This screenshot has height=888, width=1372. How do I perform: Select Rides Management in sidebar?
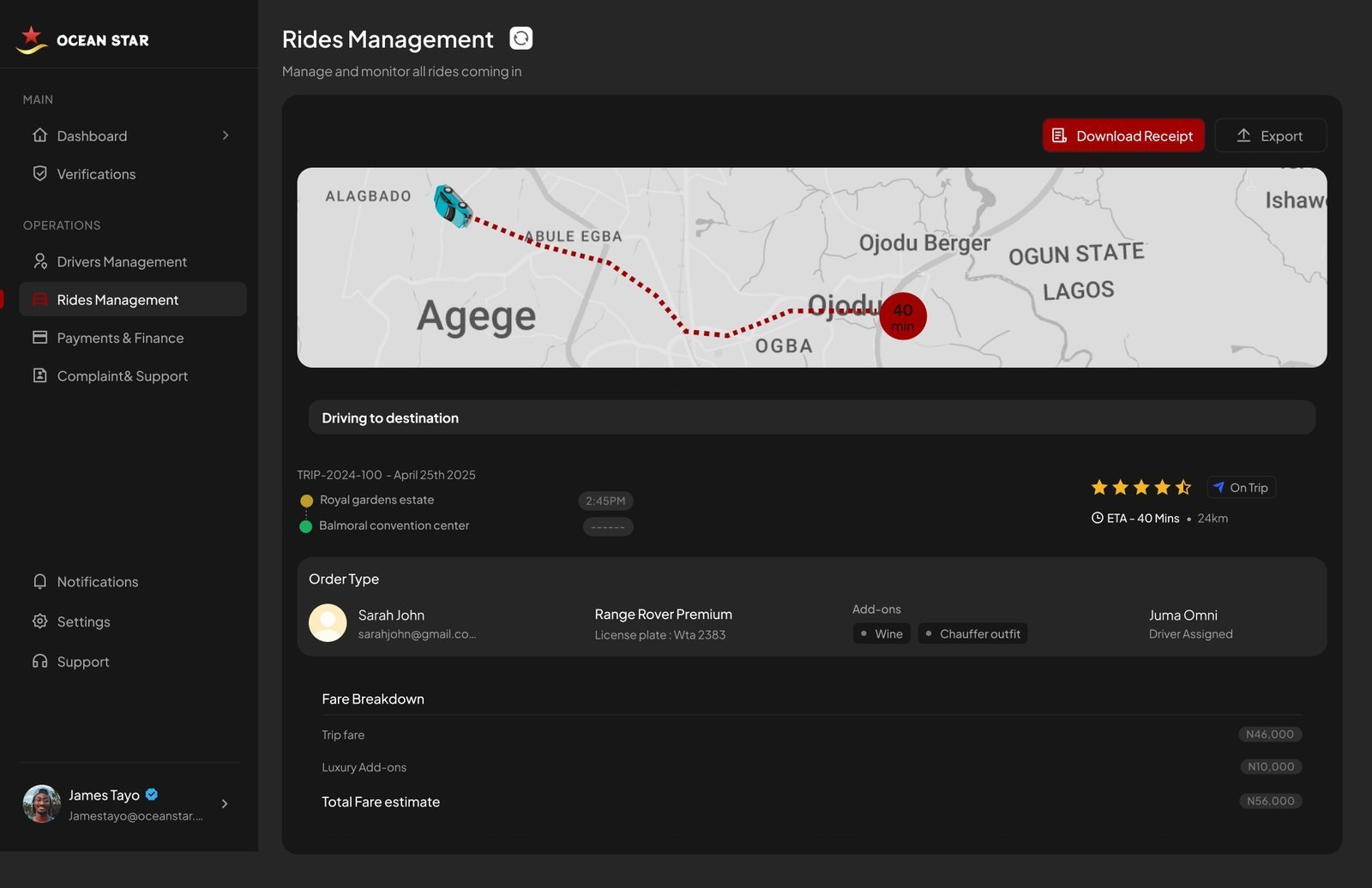132,299
